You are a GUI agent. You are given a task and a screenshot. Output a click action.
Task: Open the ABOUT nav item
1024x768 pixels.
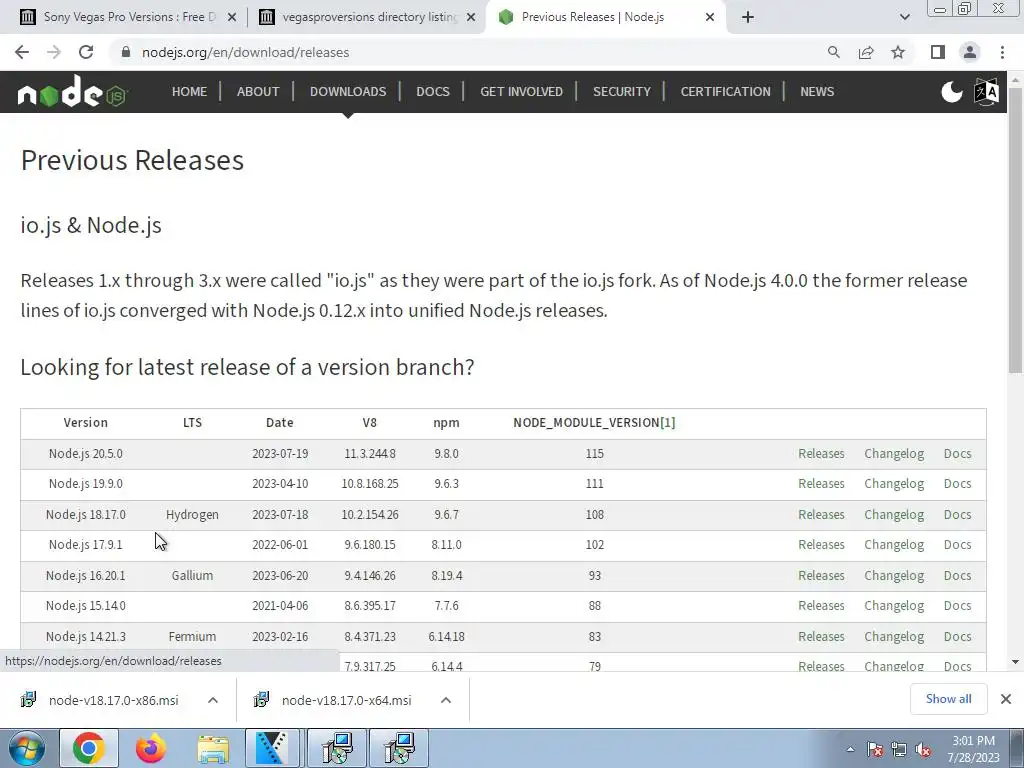click(x=258, y=91)
